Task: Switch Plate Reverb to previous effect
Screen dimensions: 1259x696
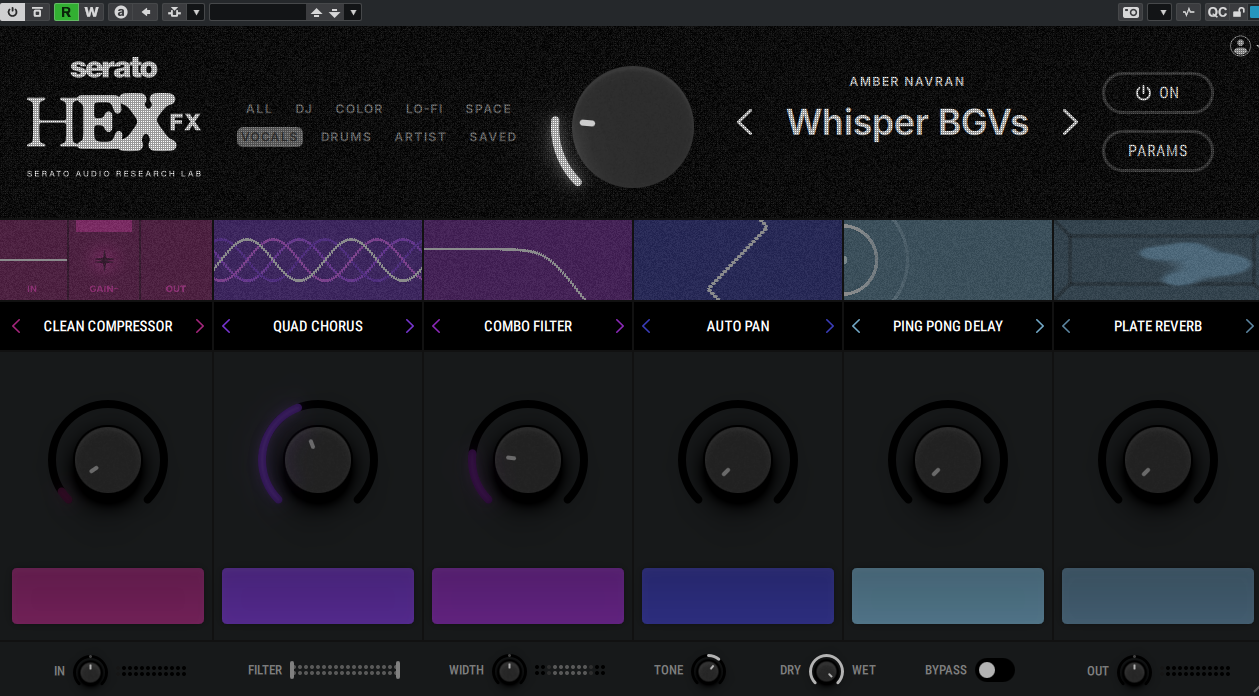Action: point(1066,326)
